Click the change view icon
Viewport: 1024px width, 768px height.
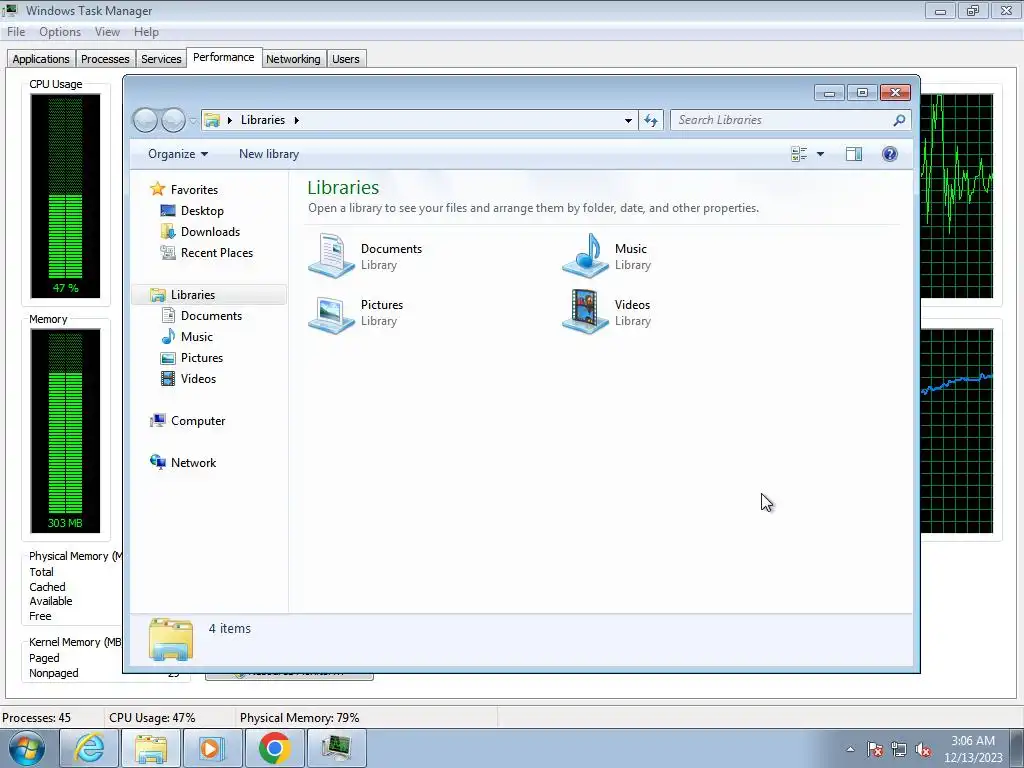click(x=799, y=154)
